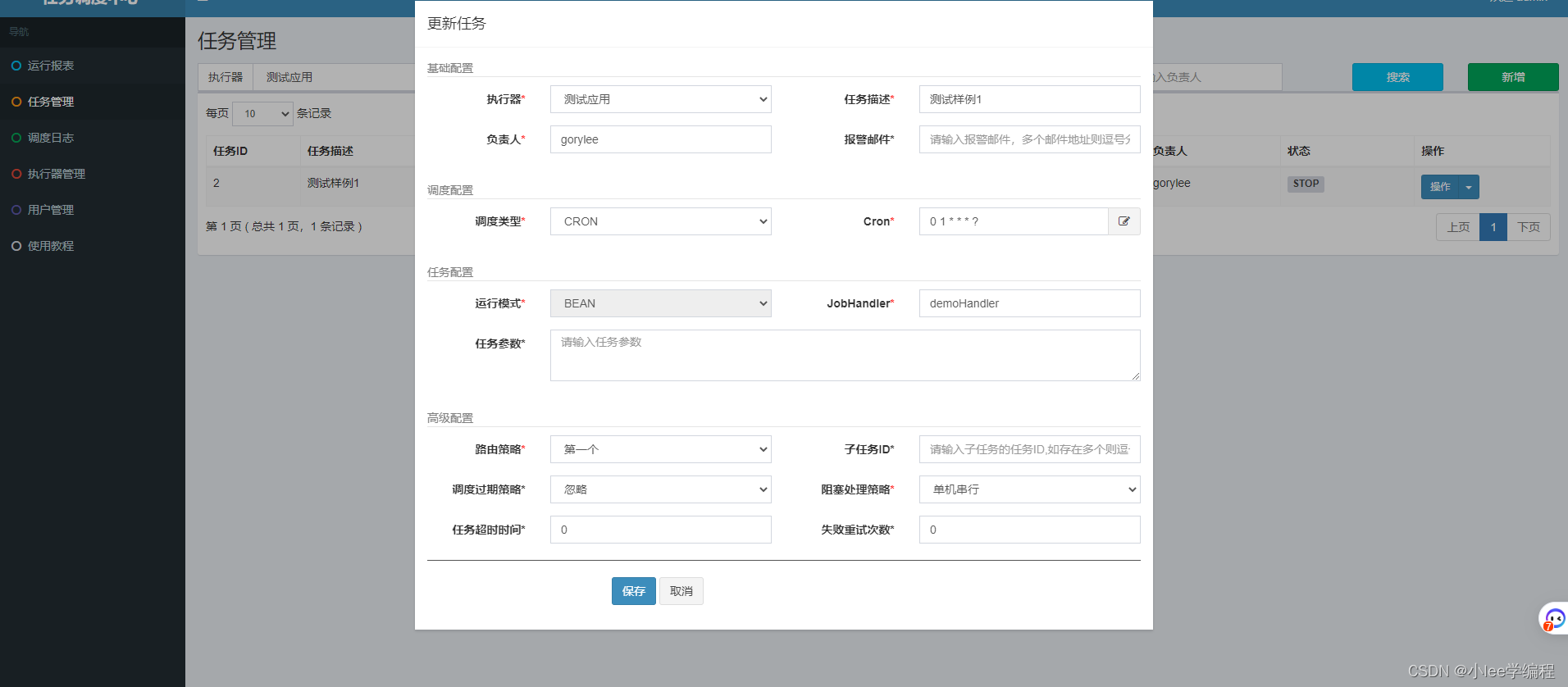This screenshot has height=687, width=1568.
Task: Click the 运行报表 circle icon in sidebar
Action: [16, 66]
